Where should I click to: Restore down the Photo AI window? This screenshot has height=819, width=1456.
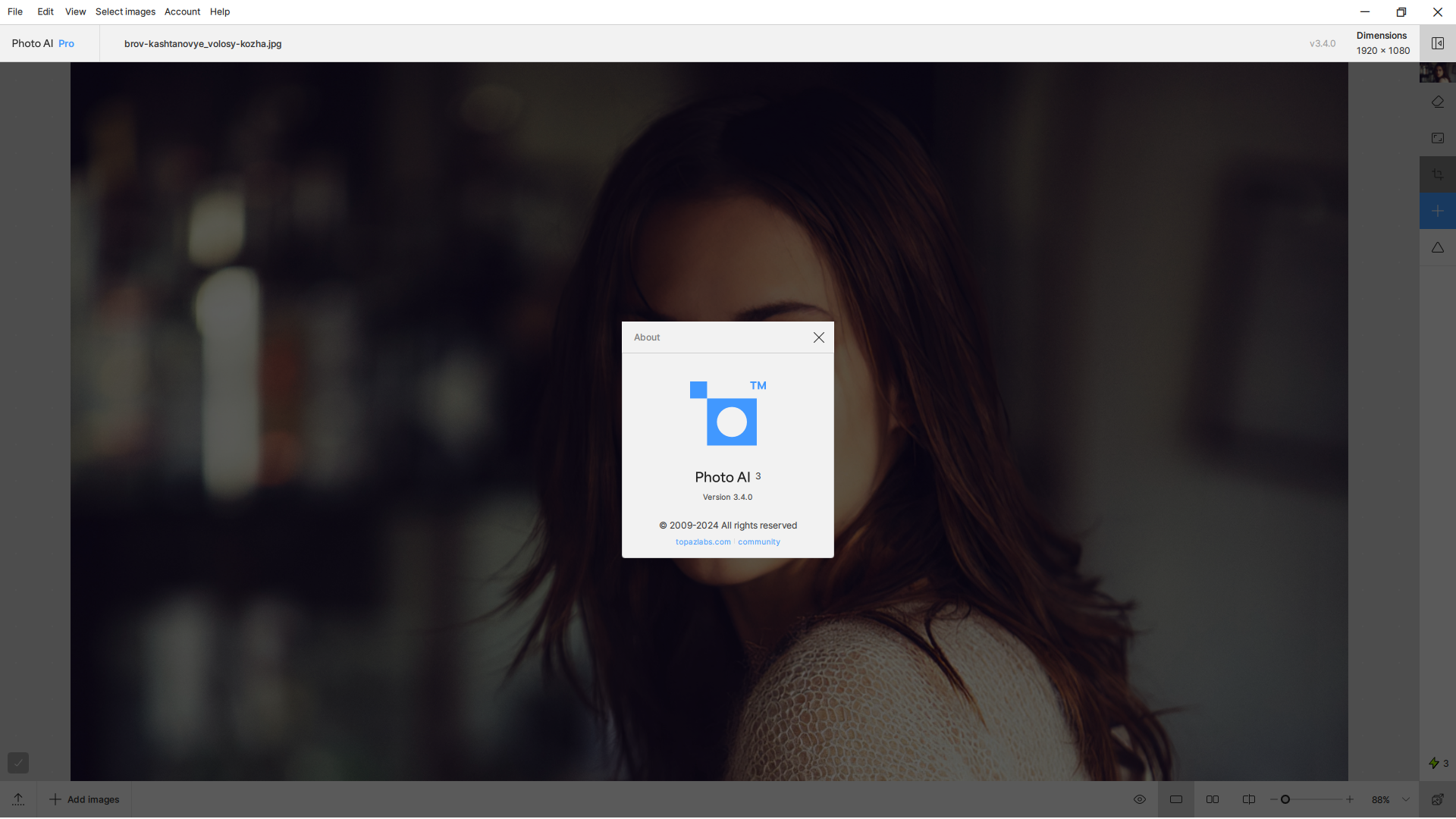click(x=1401, y=12)
